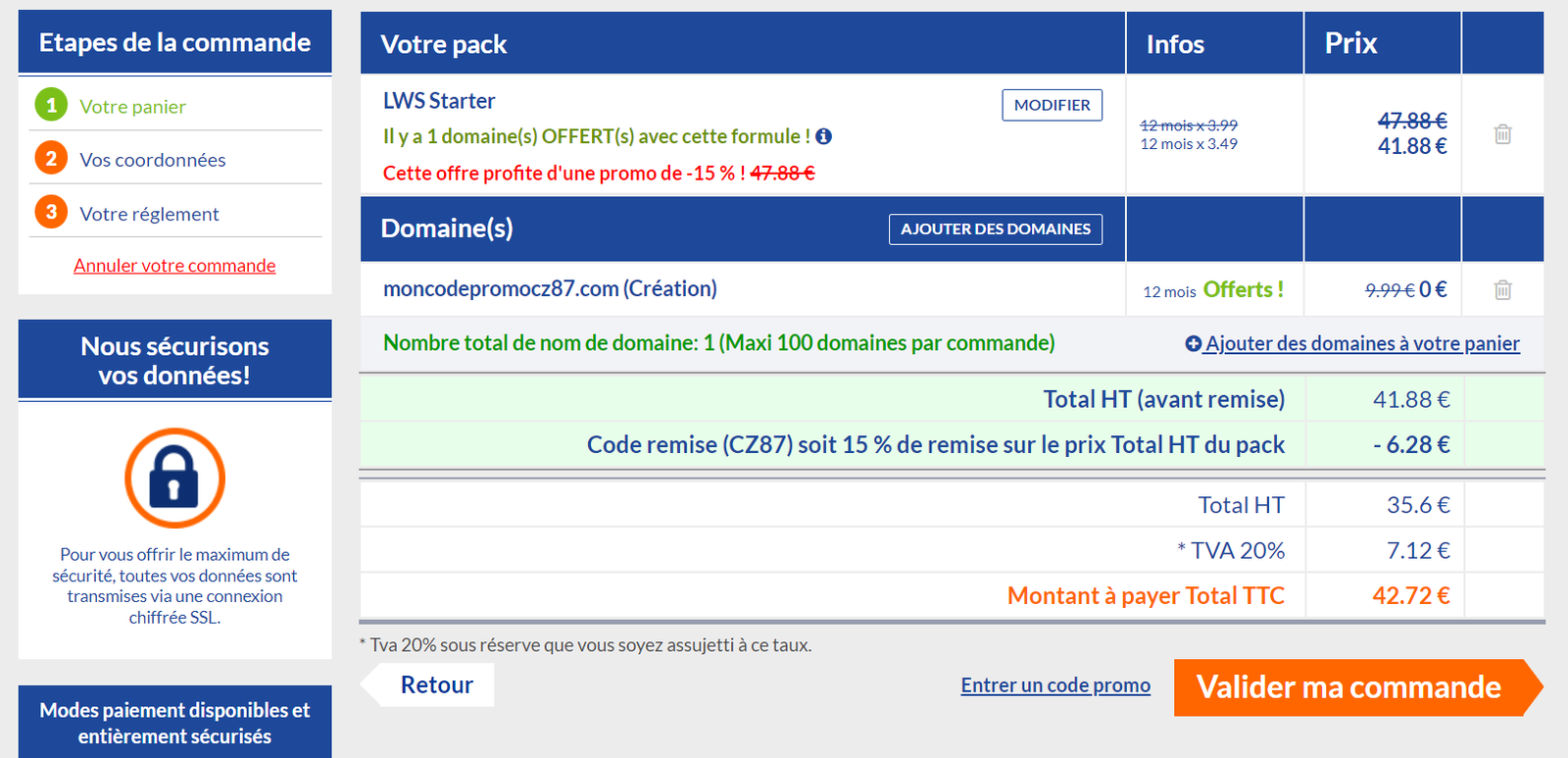The image size is (1568, 758).
Task: Select step 3 circle icon Votre règlement
Action: click(x=51, y=212)
